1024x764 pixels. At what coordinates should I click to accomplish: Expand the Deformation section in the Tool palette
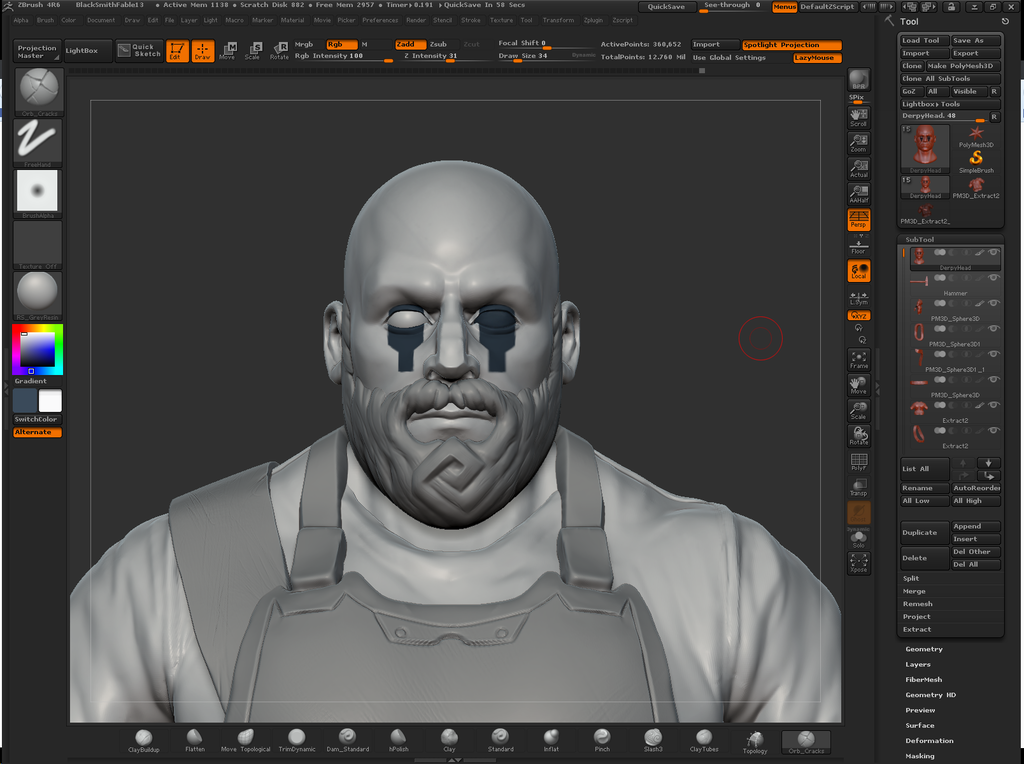pyautogui.click(x=930, y=740)
